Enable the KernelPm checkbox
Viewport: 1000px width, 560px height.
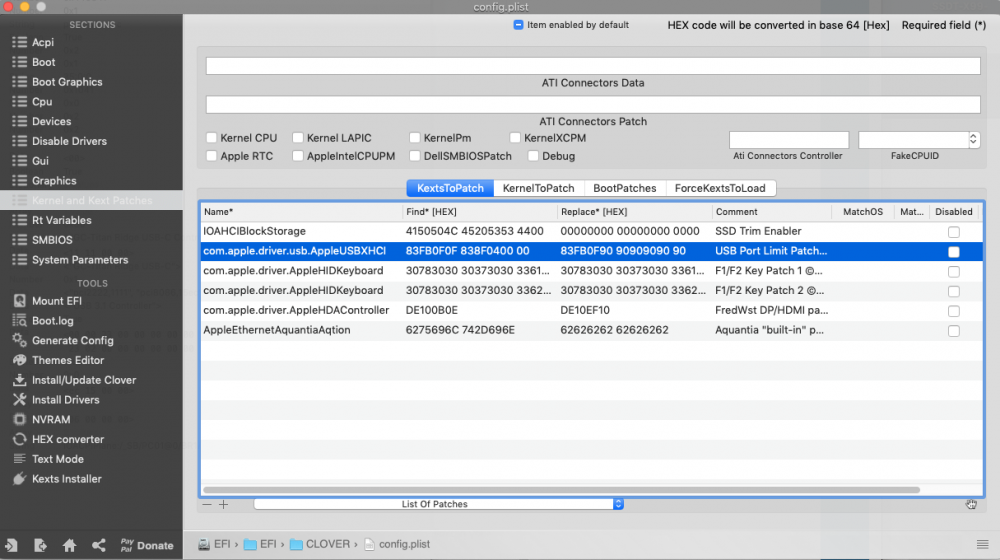[x=415, y=138]
